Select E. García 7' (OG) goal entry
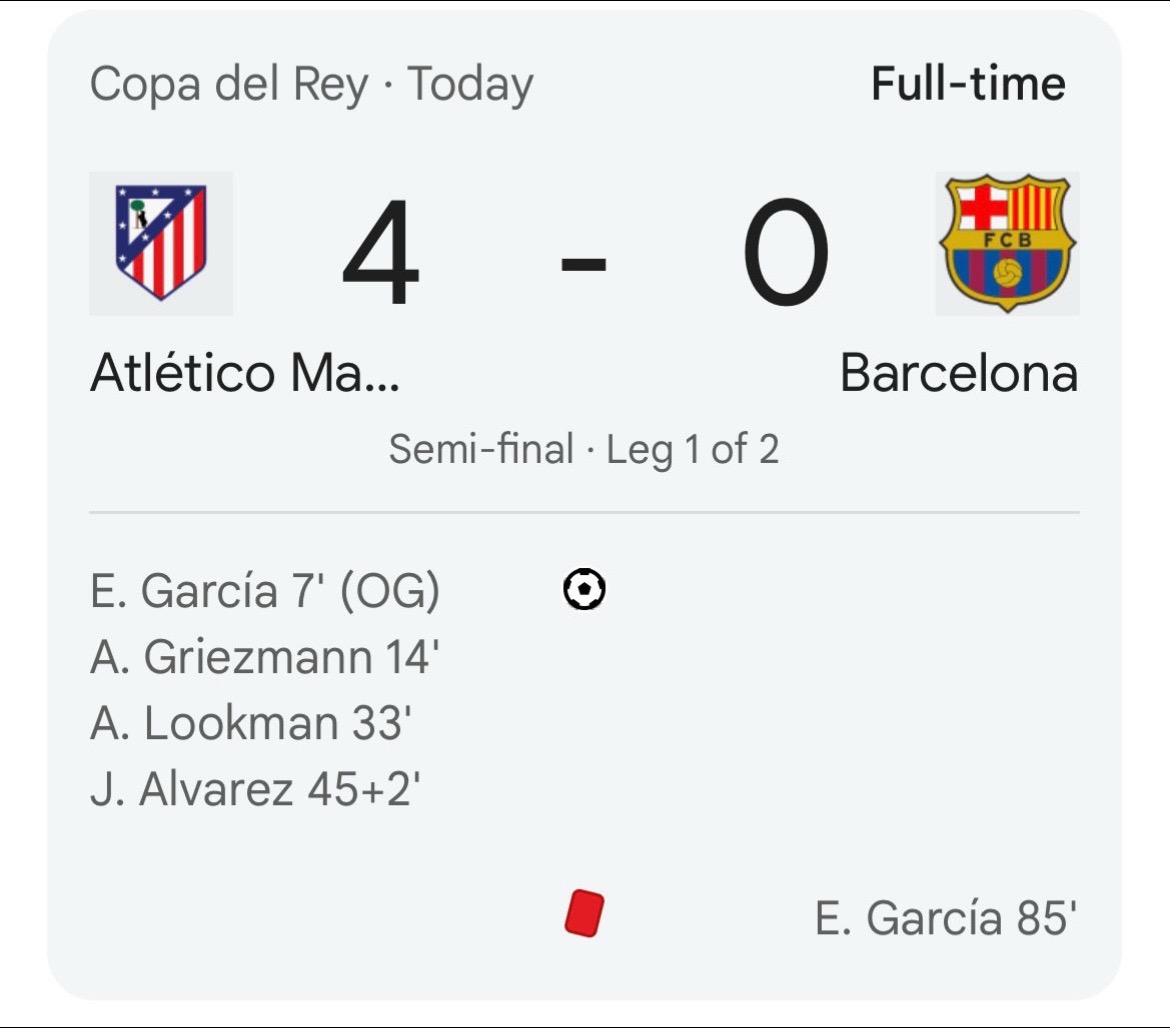This screenshot has width=1170, height=1028. coord(265,591)
